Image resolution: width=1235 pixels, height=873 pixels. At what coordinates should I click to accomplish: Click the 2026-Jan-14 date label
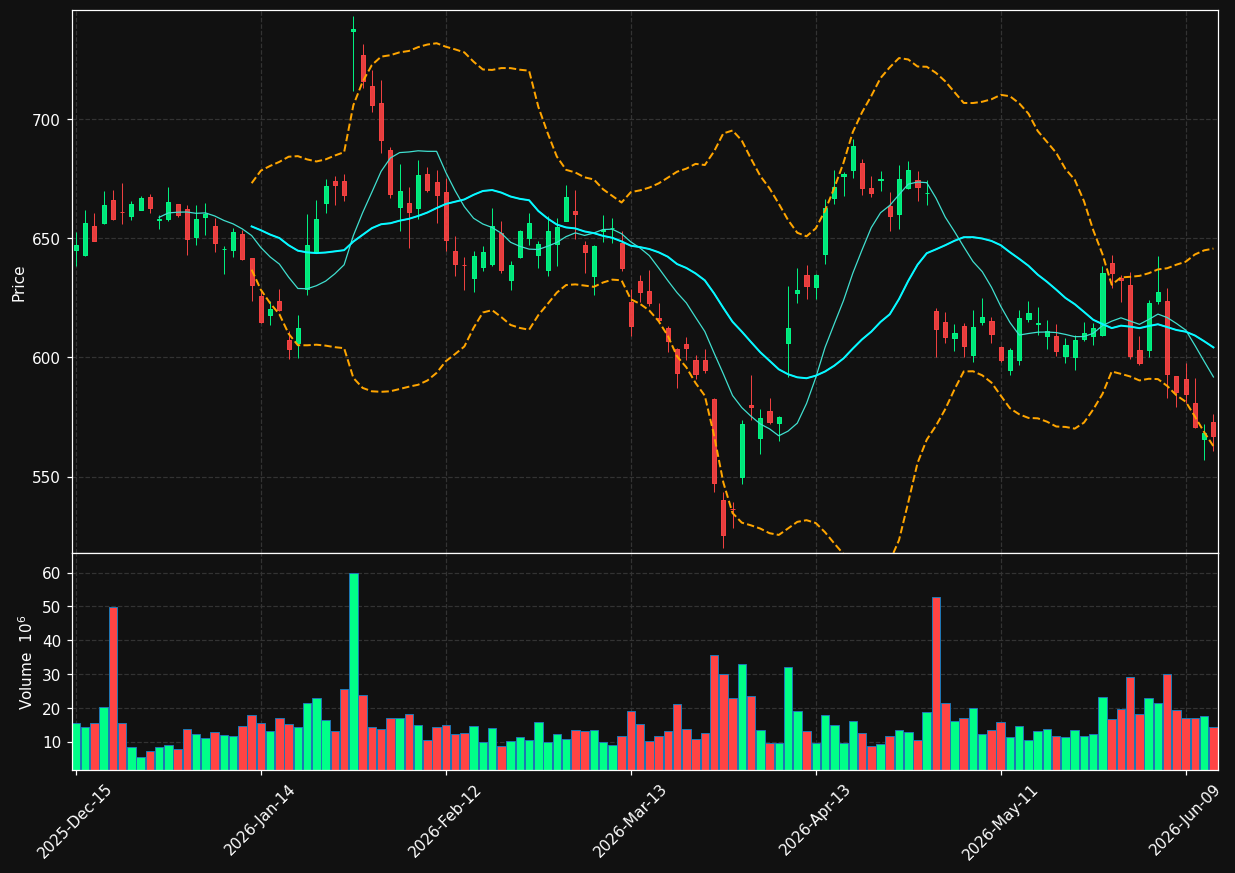(x=260, y=821)
